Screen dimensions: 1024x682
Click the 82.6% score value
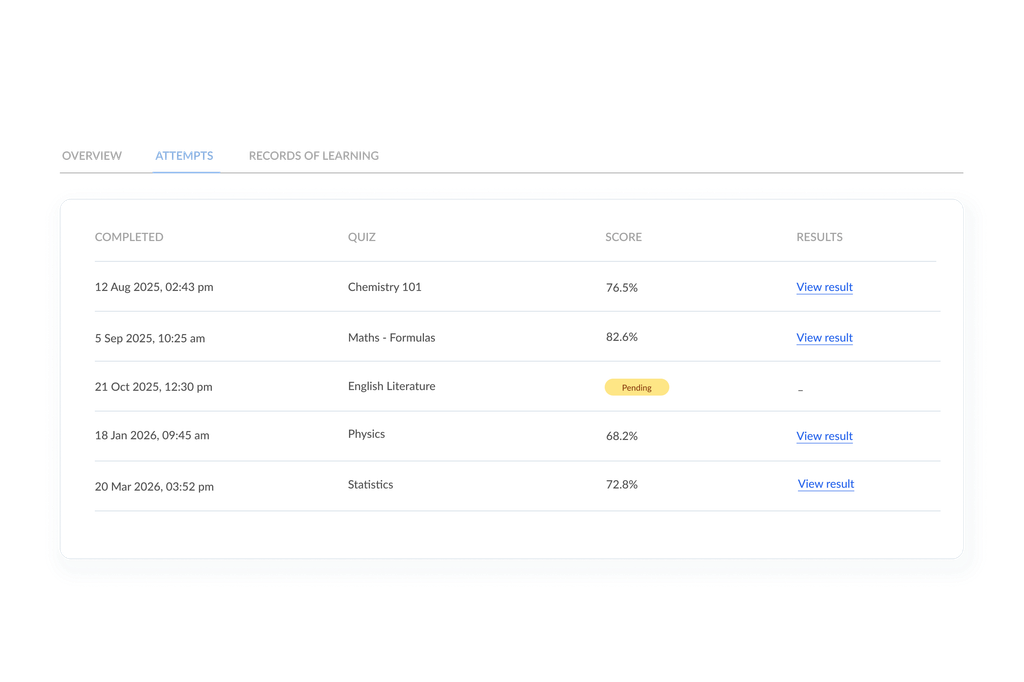[x=621, y=337]
